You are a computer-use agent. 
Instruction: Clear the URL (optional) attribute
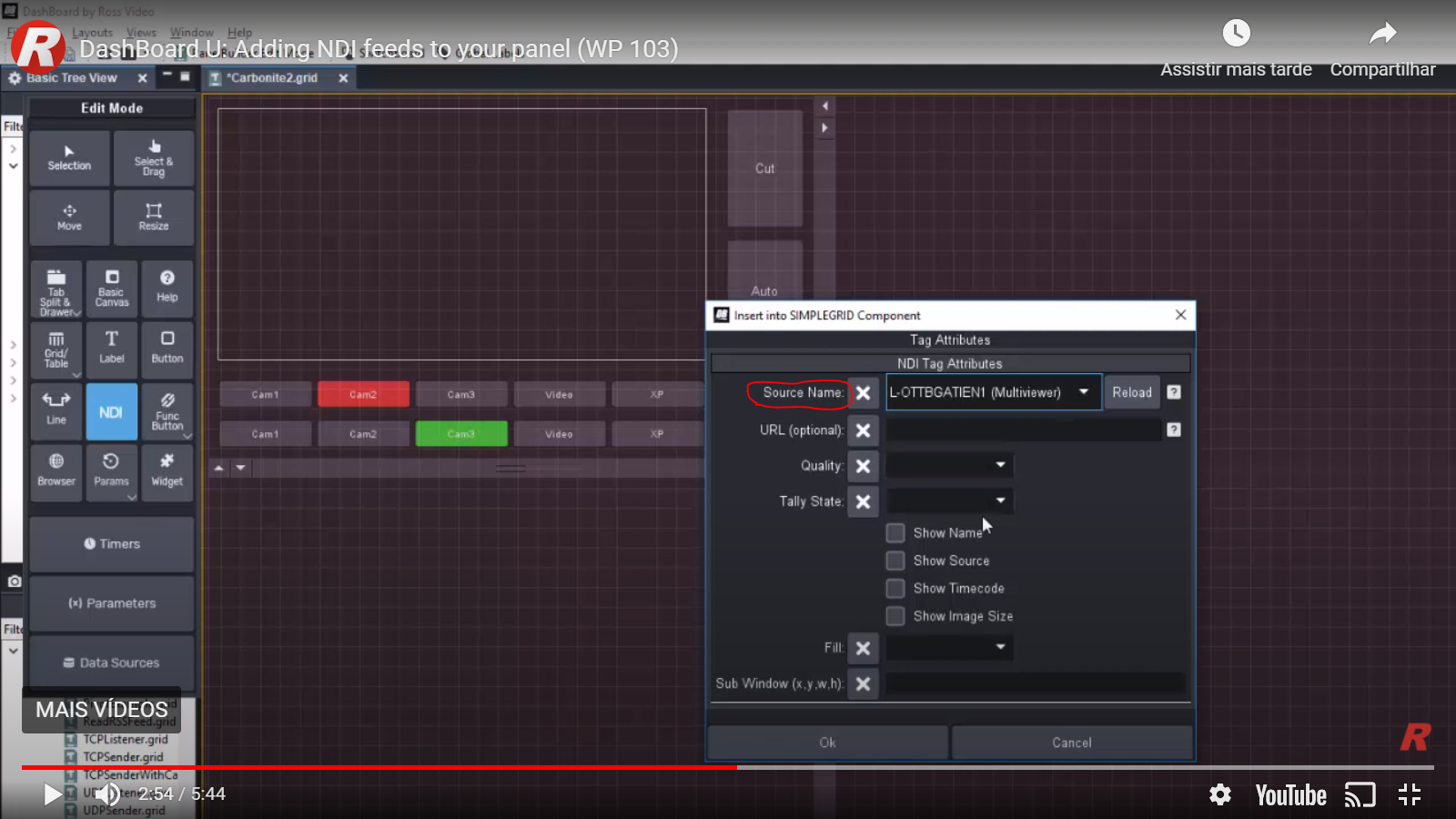tap(863, 430)
